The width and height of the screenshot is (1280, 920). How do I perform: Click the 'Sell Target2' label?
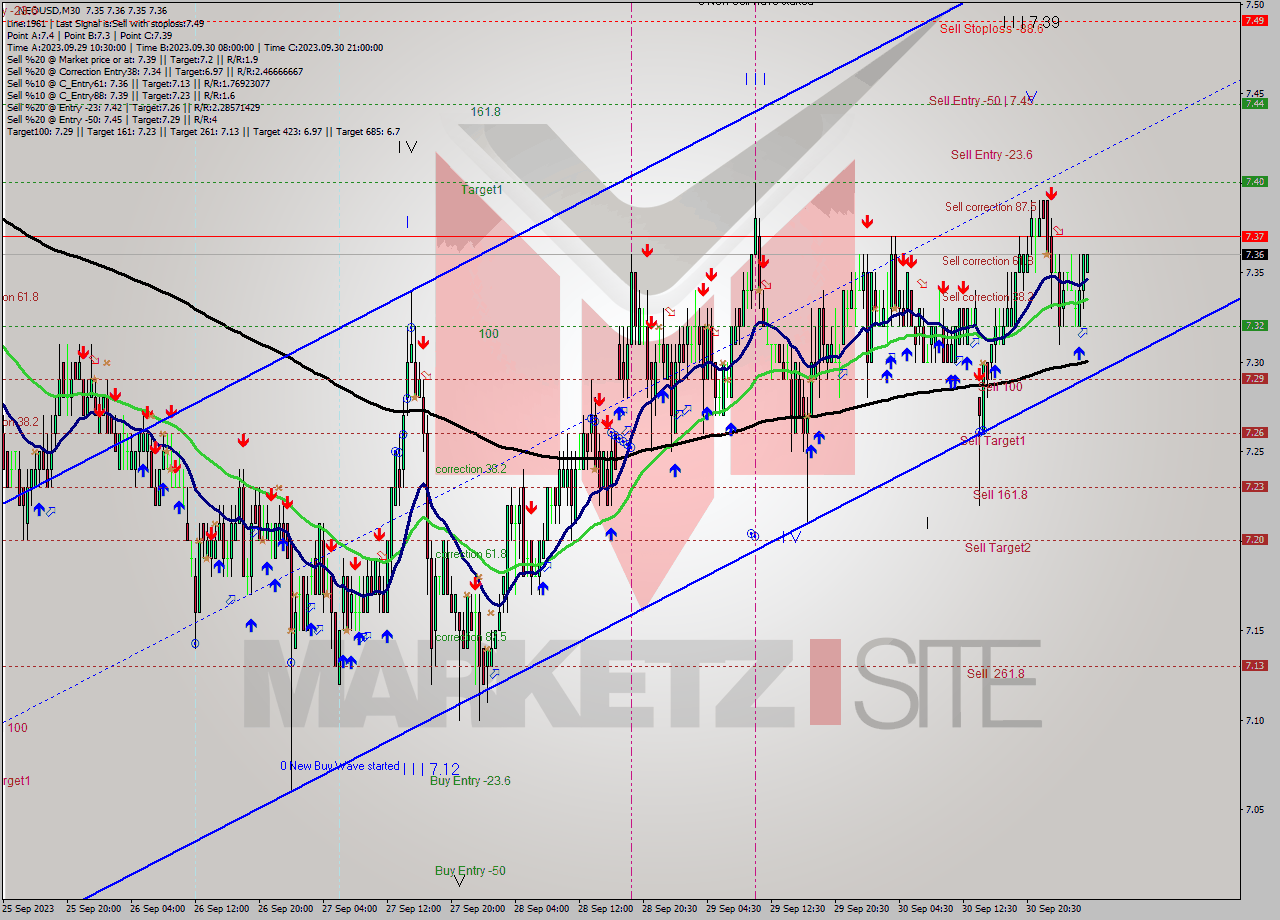(x=997, y=548)
